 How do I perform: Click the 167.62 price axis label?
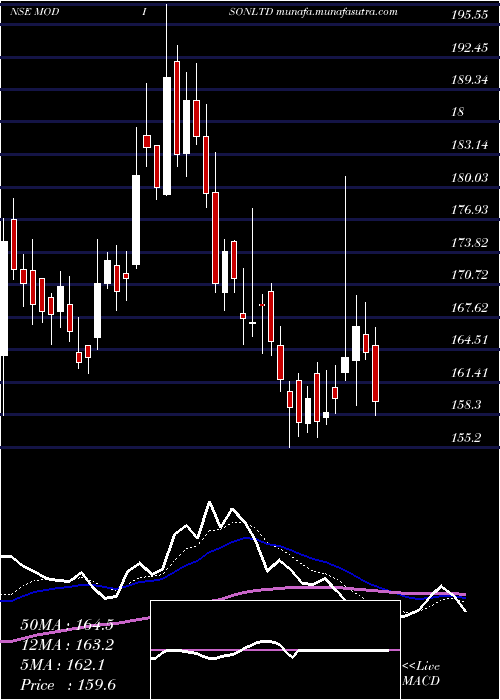point(469,308)
